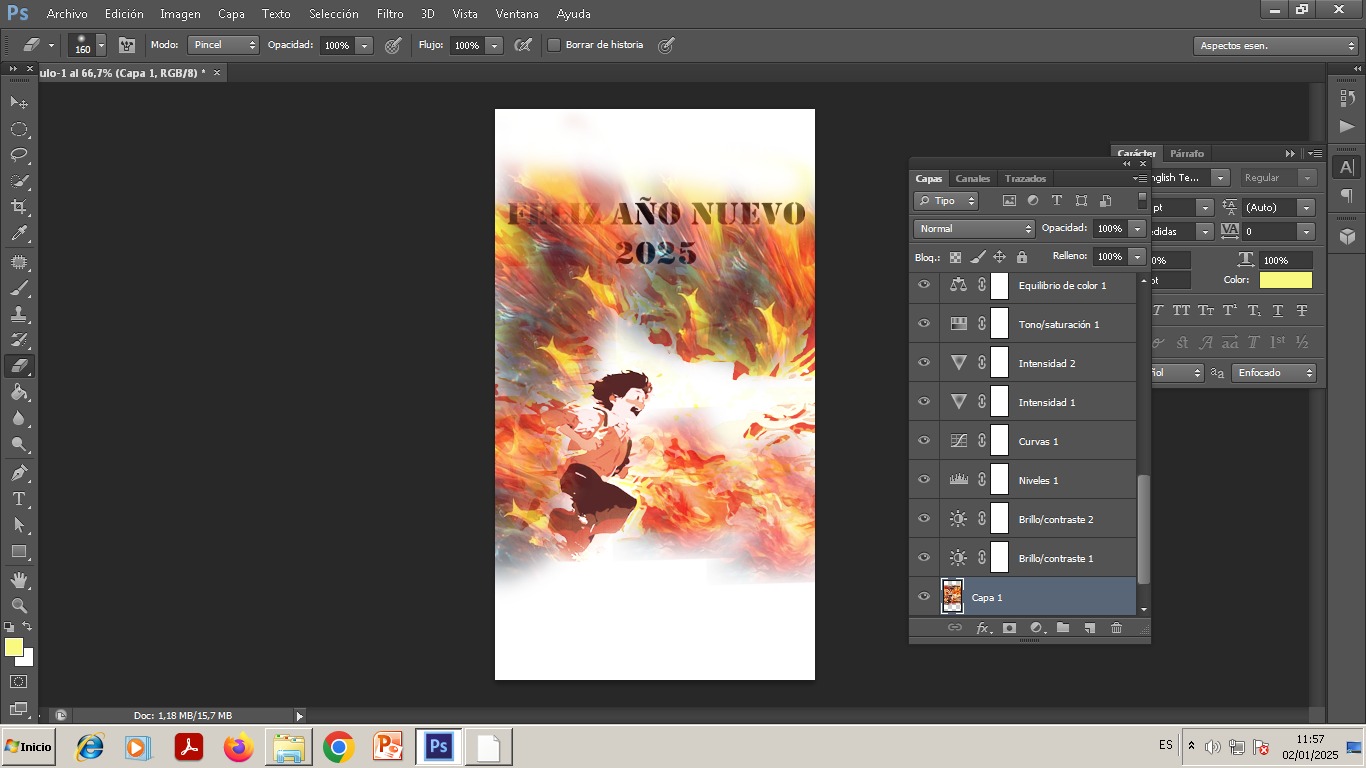Click the Character panel text Color swatch
The image size is (1366, 768).
1285,280
